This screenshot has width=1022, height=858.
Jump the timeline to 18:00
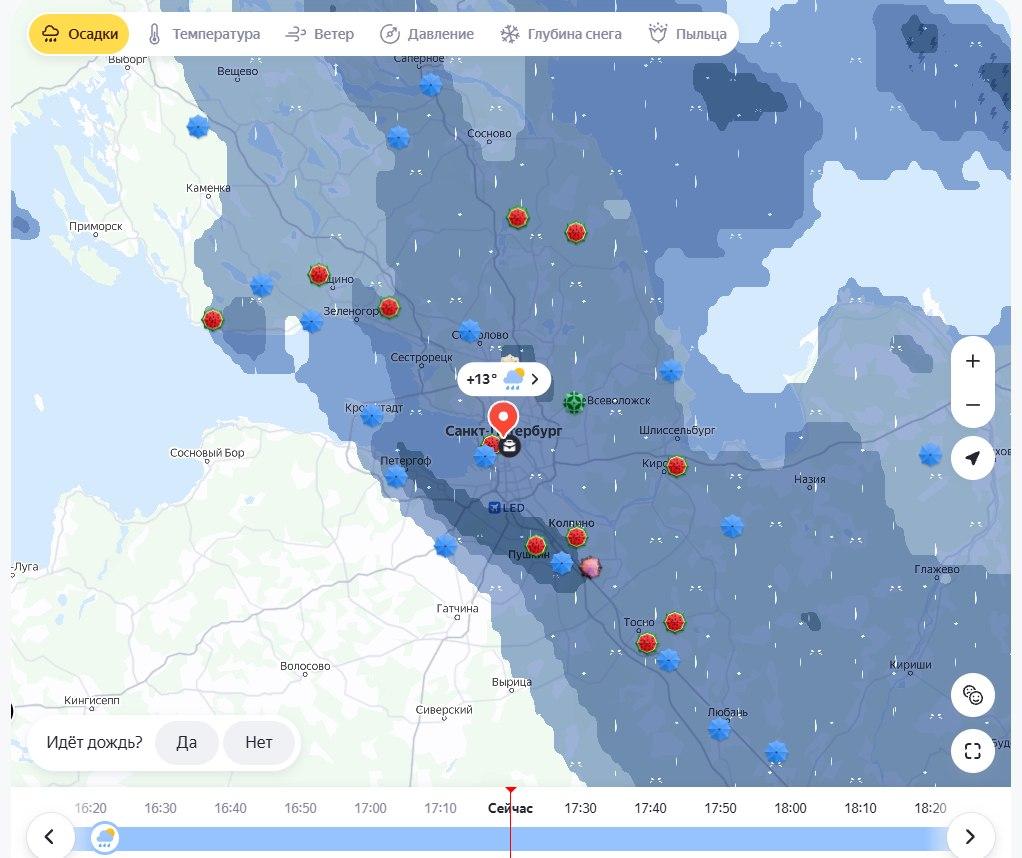click(x=790, y=808)
